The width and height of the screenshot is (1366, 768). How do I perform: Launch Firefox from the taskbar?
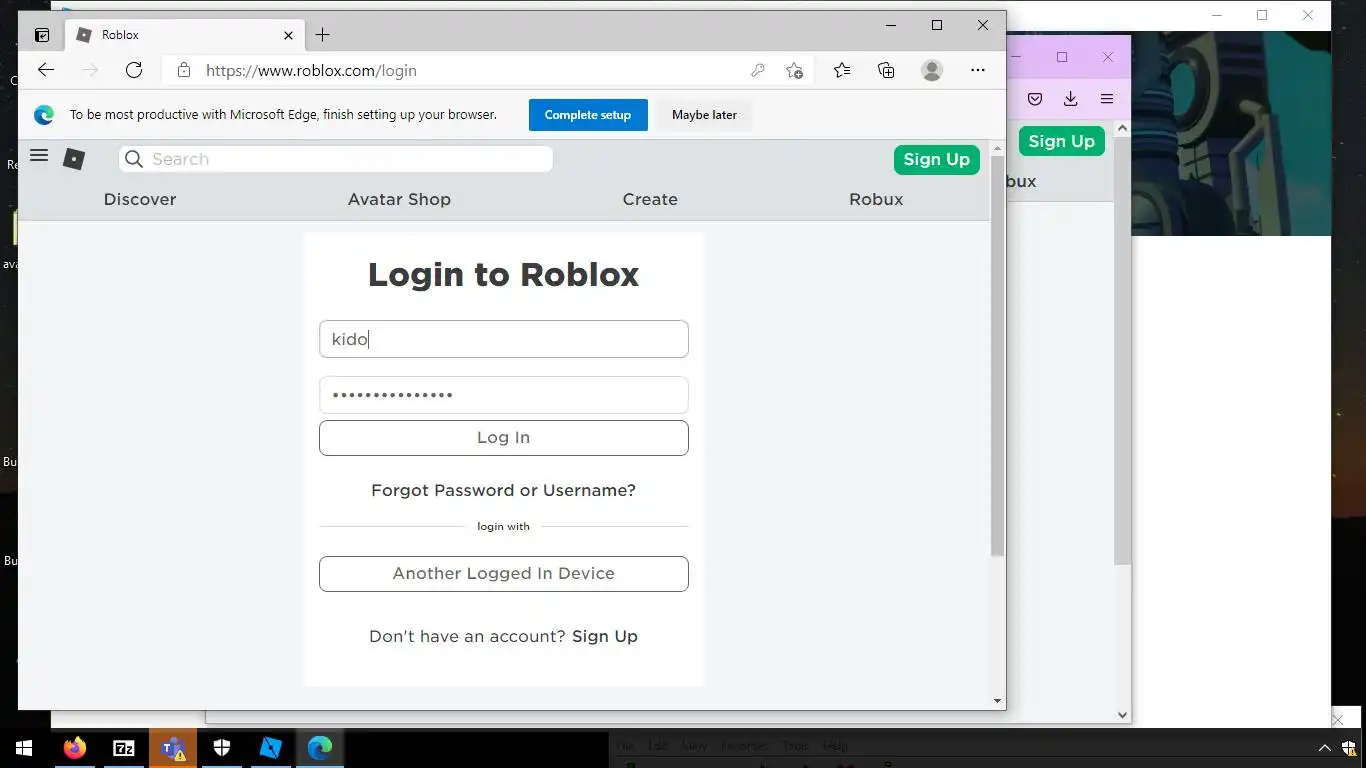75,748
